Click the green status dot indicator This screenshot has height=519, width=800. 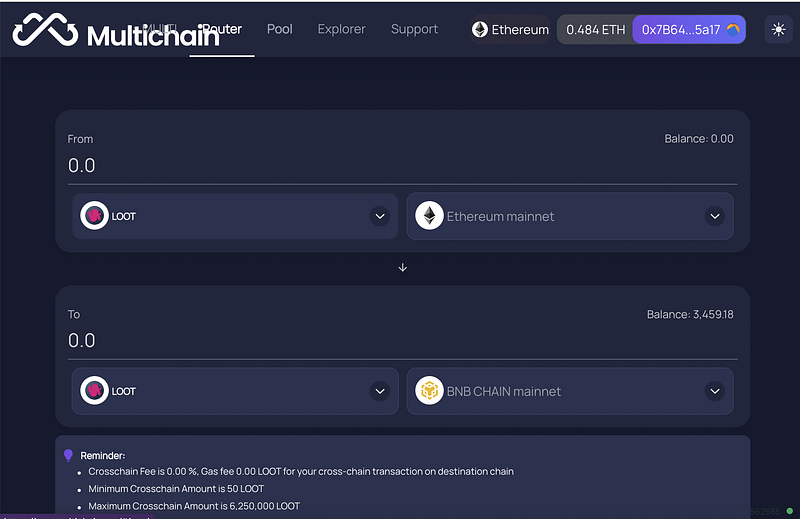point(790,511)
